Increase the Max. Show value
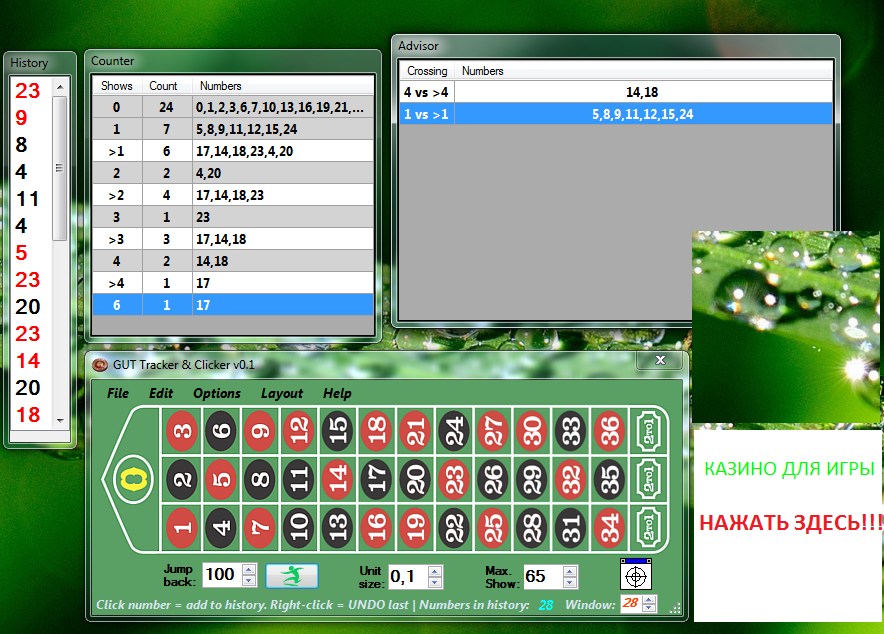 pos(570,571)
